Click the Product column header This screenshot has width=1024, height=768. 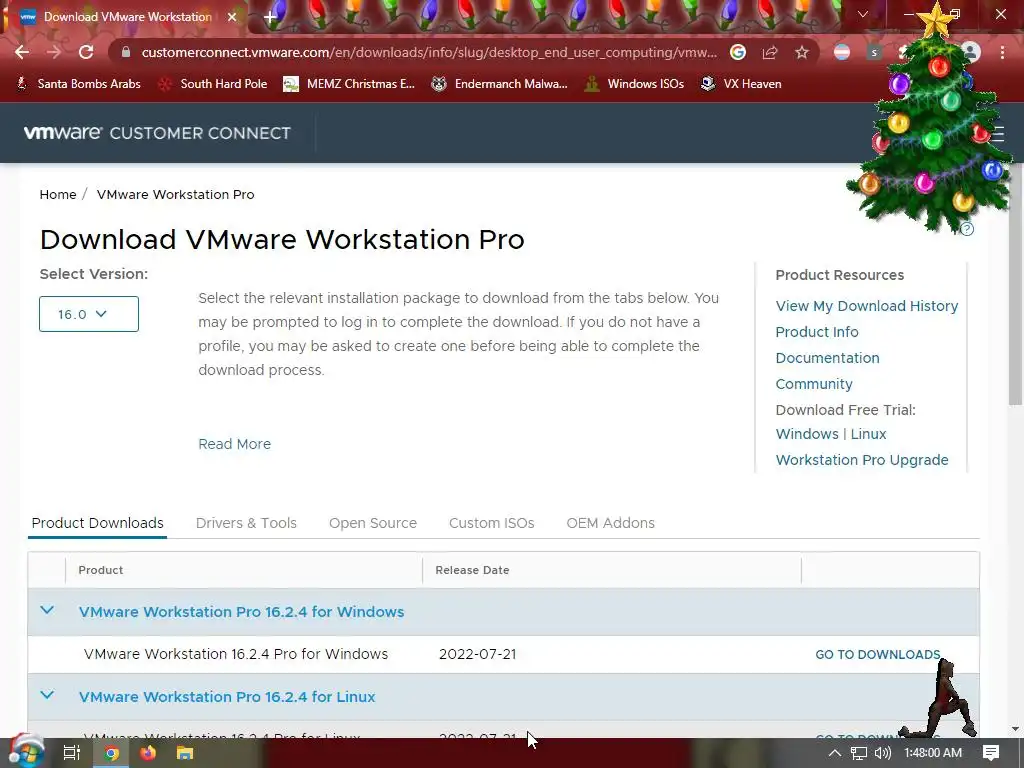(x=101, y=570)
